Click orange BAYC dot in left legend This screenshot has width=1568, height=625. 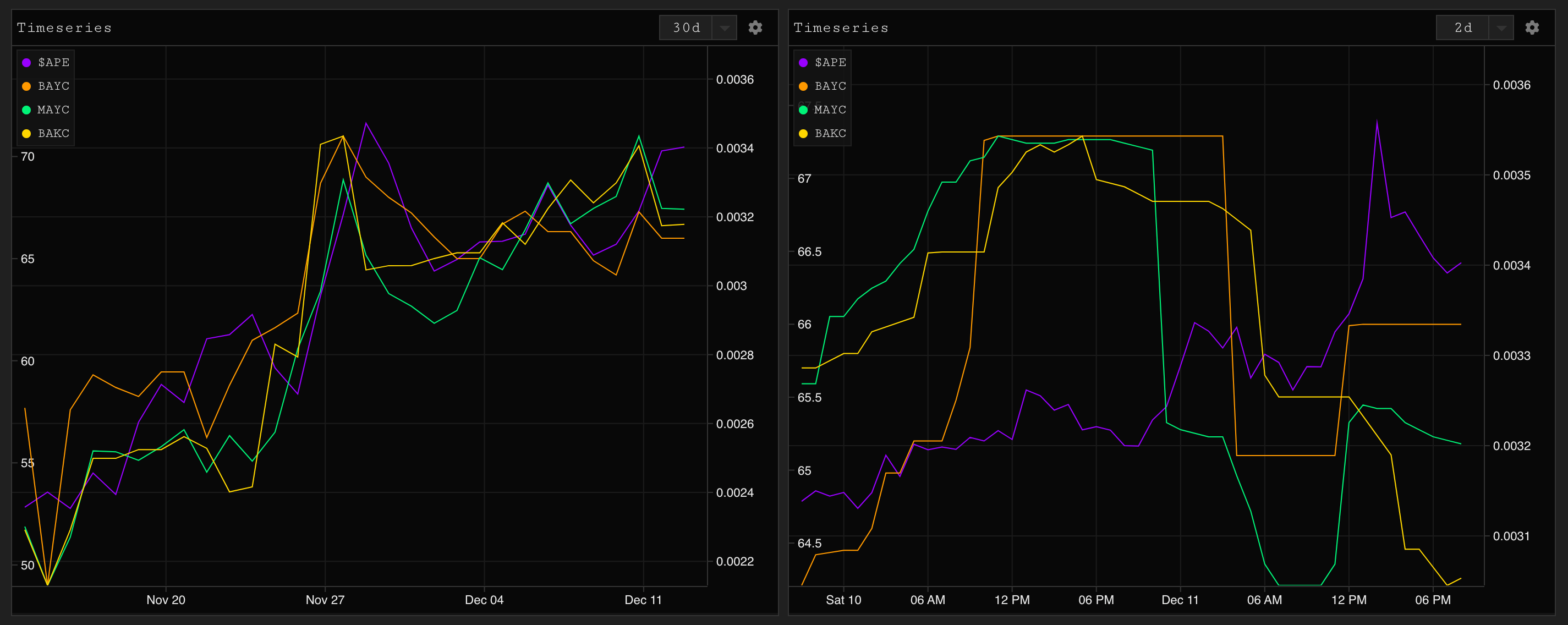click(x=26, y=86)
